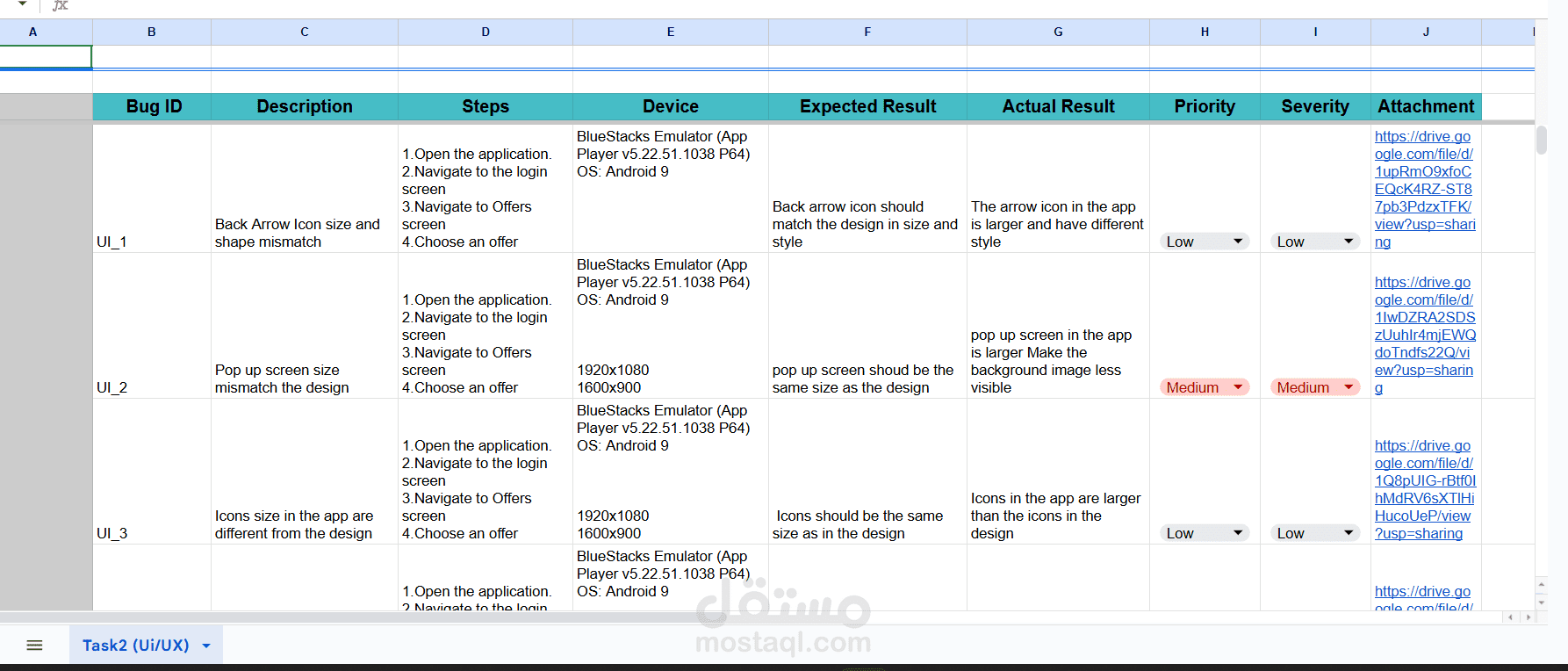Click the Severity header cell

(1315, 106)
